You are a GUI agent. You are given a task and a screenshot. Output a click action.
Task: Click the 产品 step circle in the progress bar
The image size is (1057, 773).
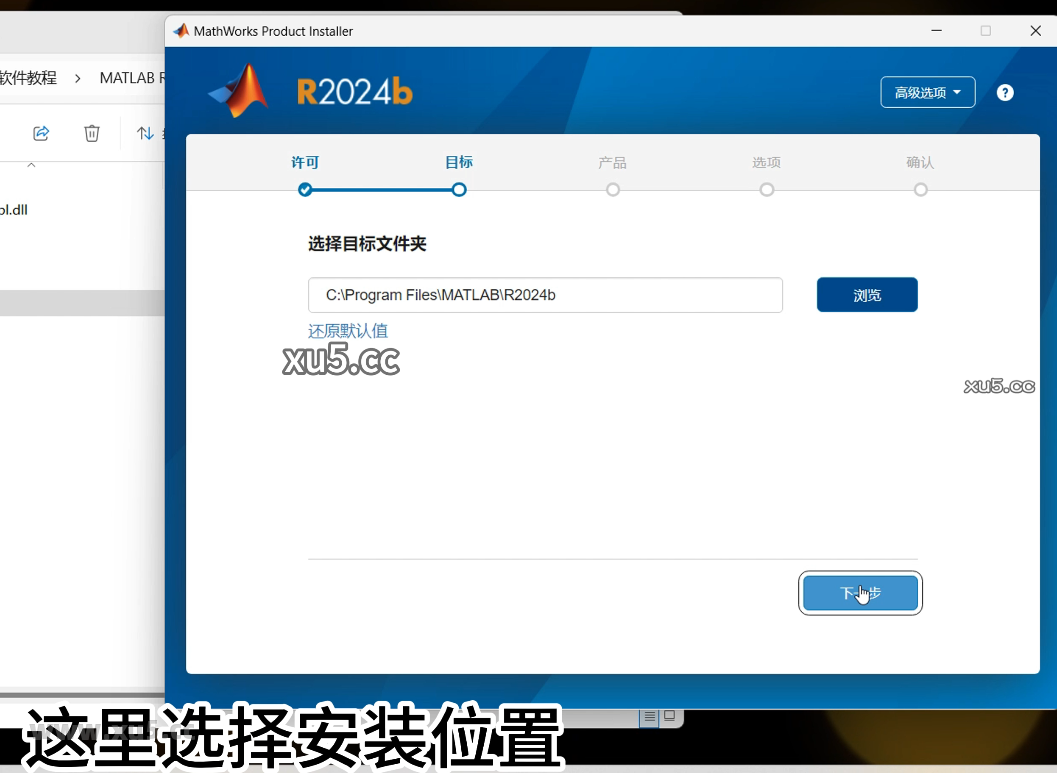[612, 189]
